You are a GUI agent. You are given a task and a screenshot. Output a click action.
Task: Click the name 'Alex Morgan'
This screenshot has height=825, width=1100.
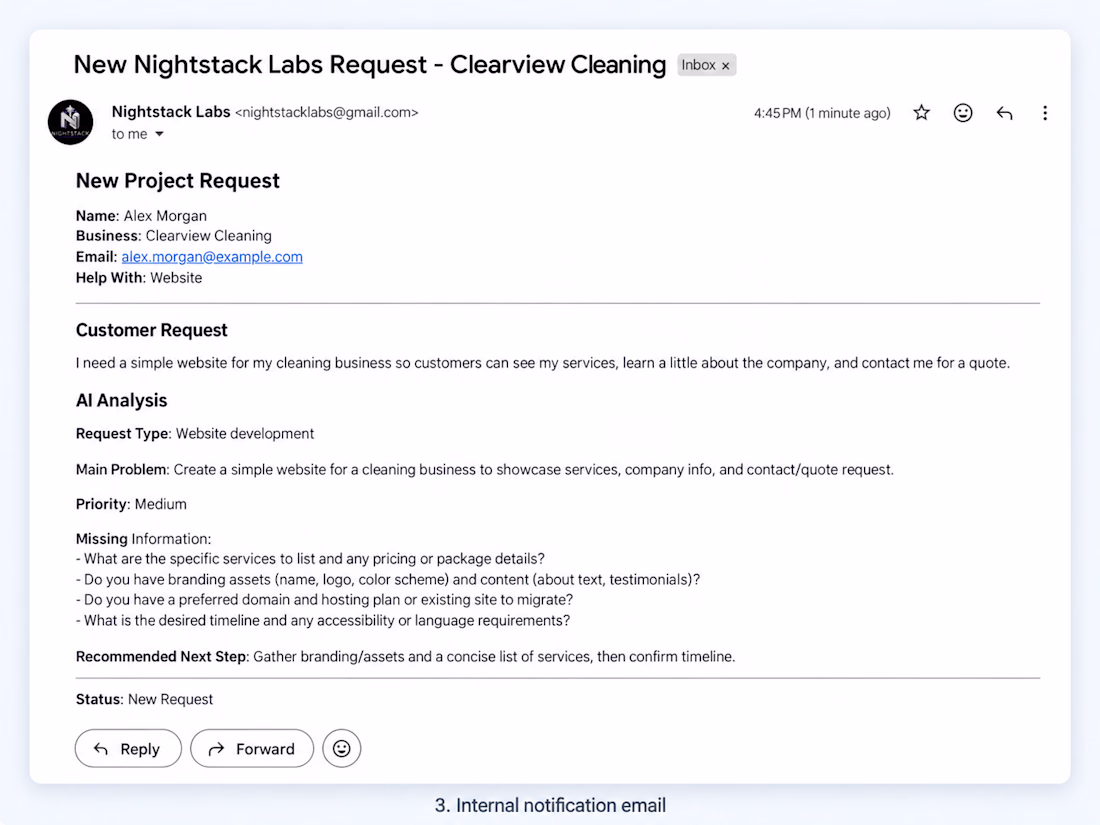165,216
